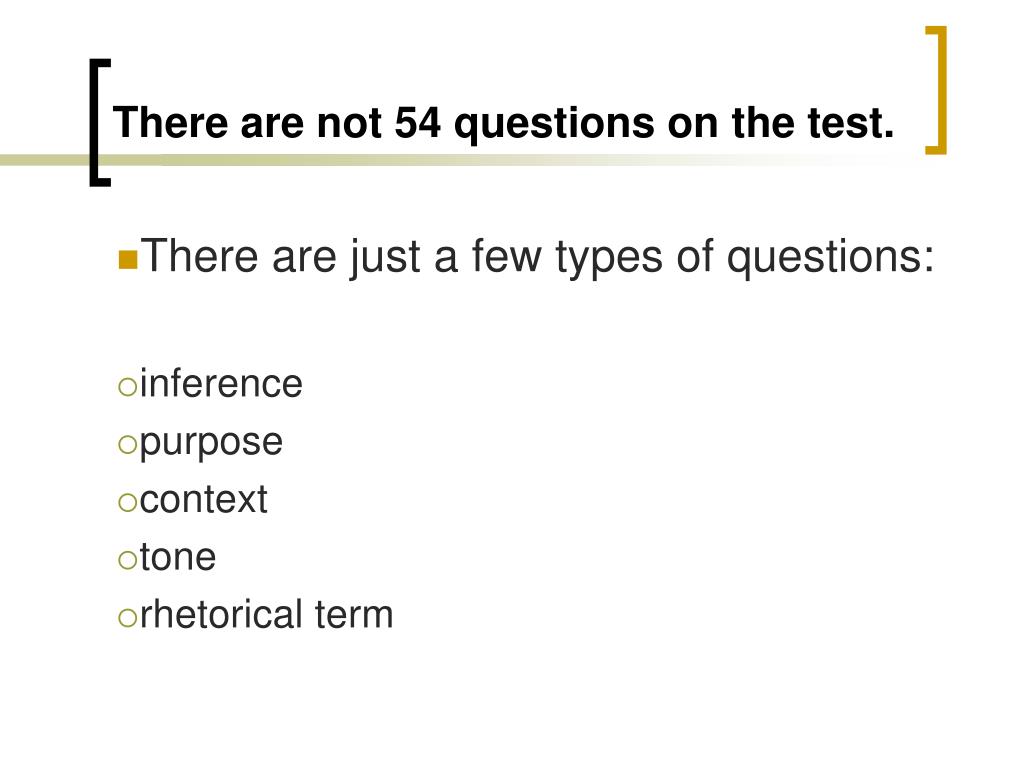Click the circle bullet beside purpose
Screen dimensions: 1024x768
click(127, 444)
